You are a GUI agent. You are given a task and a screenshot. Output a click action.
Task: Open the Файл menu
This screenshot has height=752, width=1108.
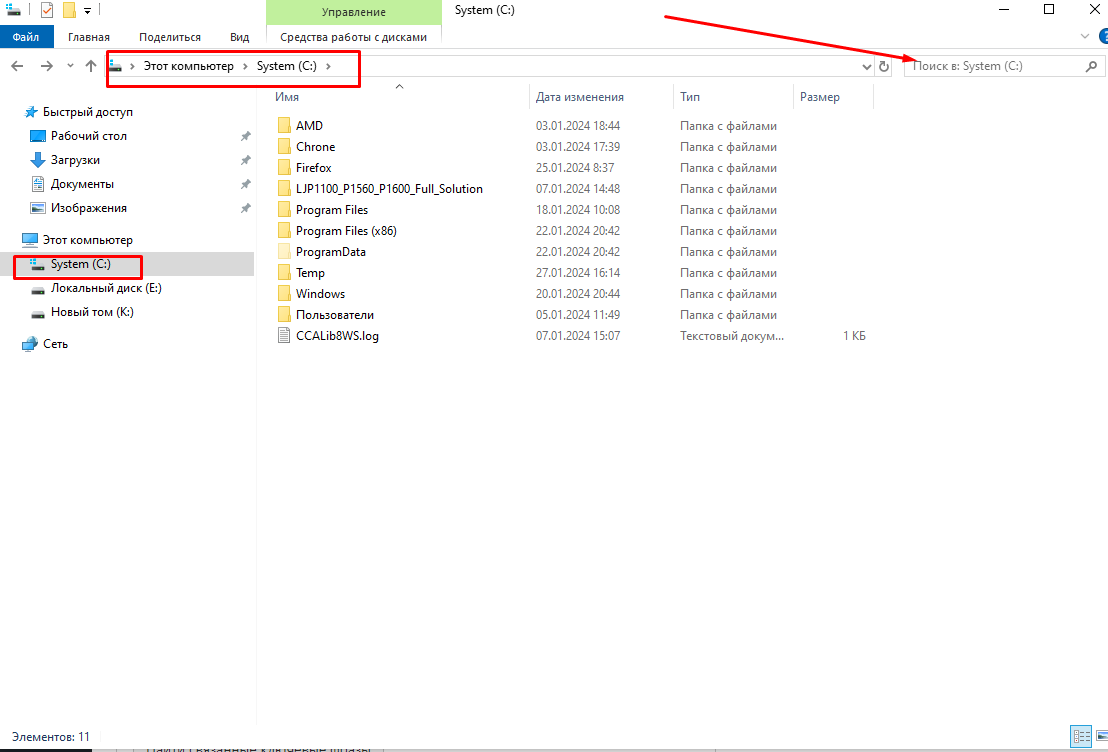point(26,37)
